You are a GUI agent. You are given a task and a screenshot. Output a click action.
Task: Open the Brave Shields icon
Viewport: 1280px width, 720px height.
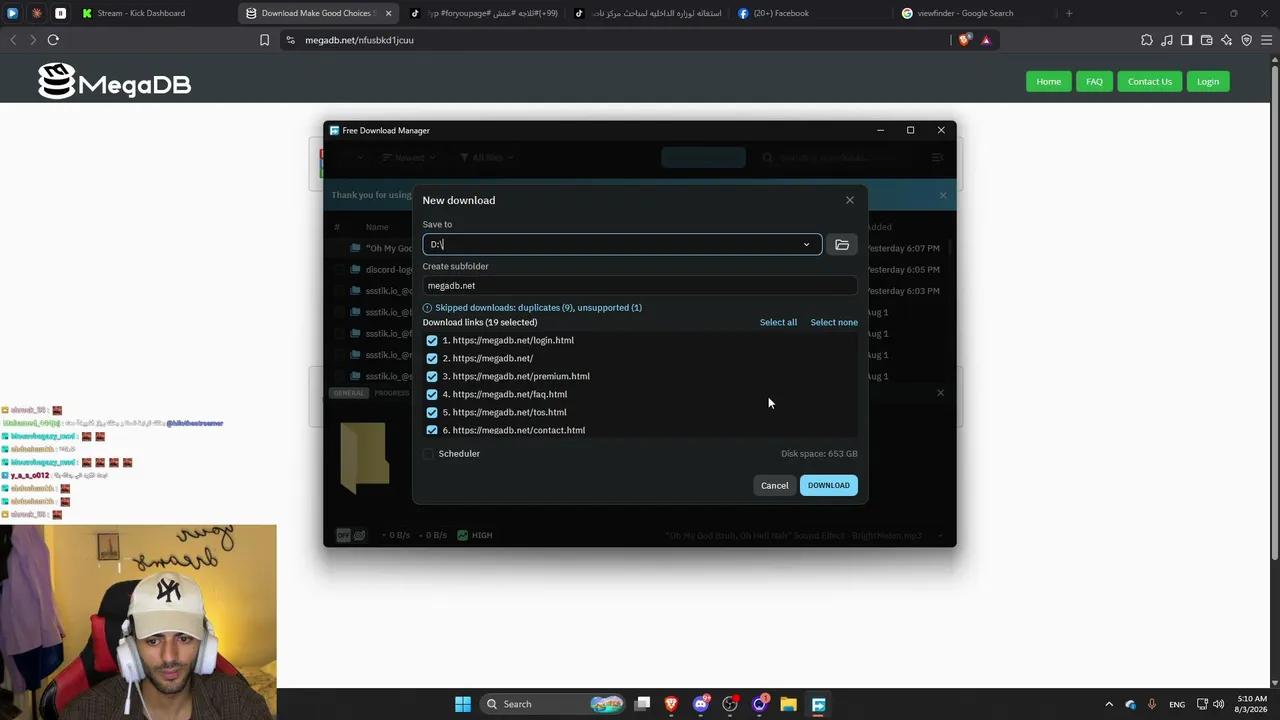tap(964, 40)
